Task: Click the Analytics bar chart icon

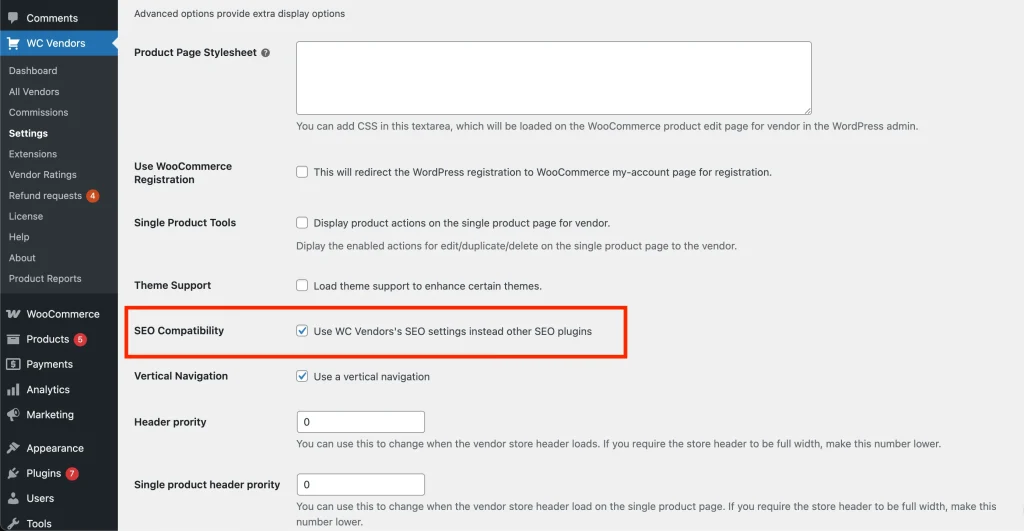Action: (13, 390)
